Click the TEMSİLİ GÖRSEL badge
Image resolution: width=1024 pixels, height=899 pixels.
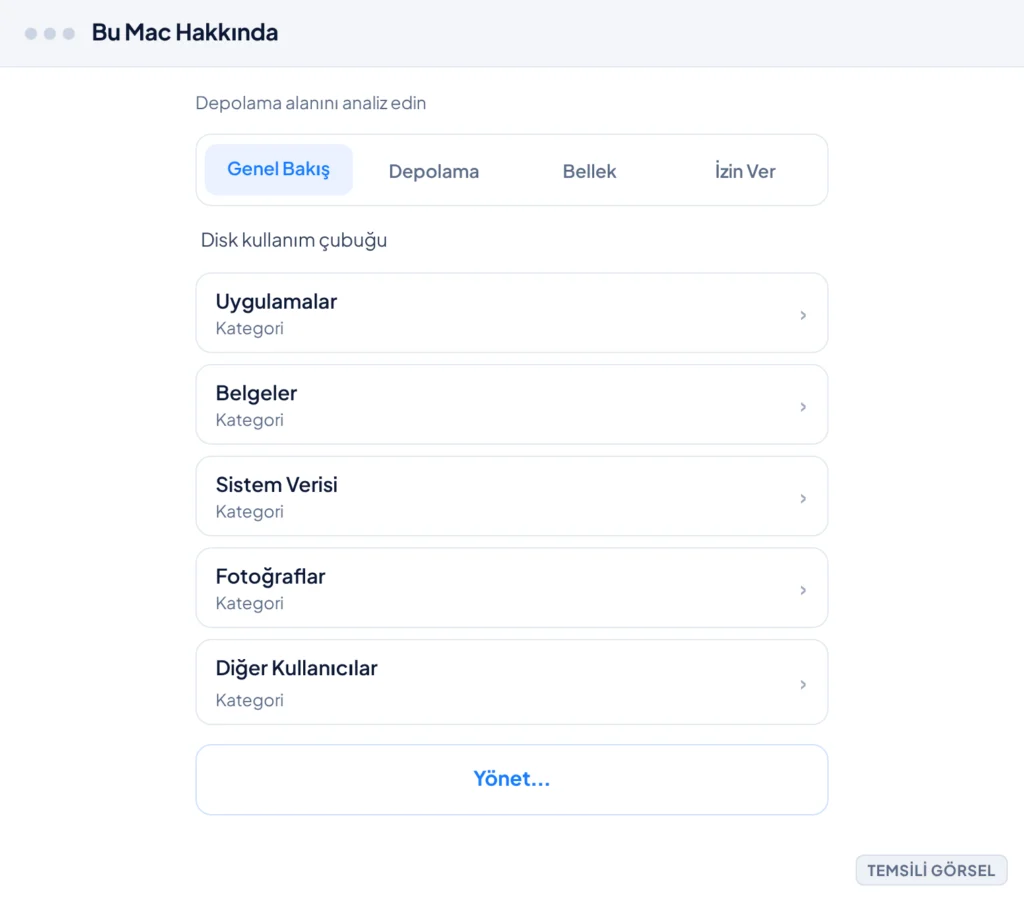931,870
